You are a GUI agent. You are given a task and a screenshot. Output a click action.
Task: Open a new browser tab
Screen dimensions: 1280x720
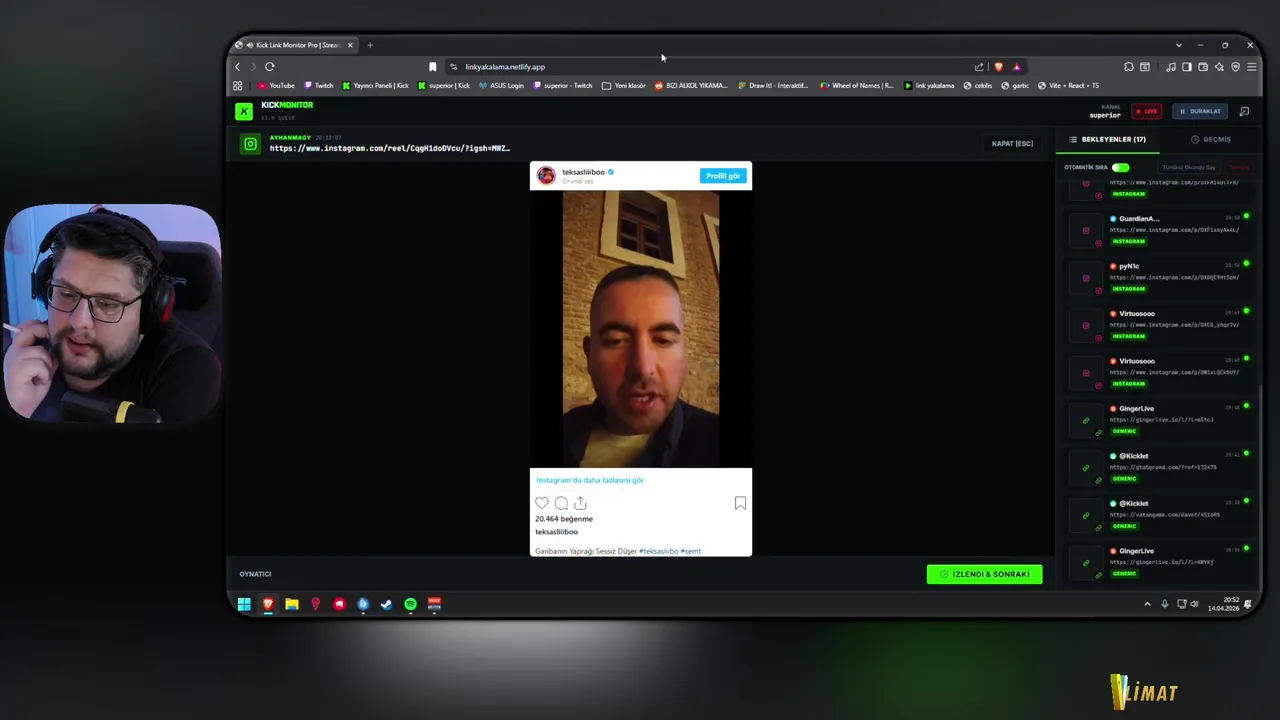(370, 45)
